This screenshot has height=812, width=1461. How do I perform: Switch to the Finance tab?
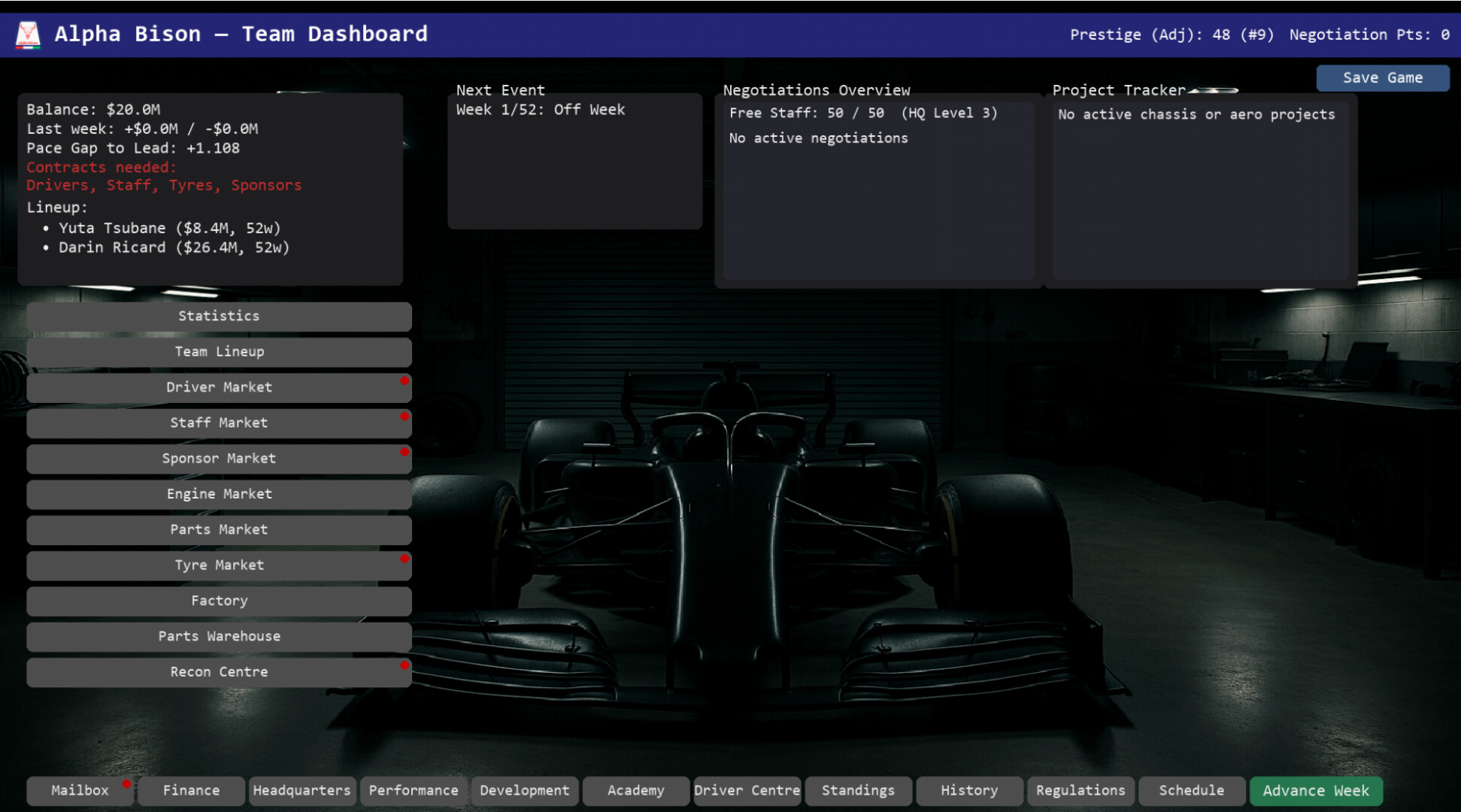click(191, 790)
